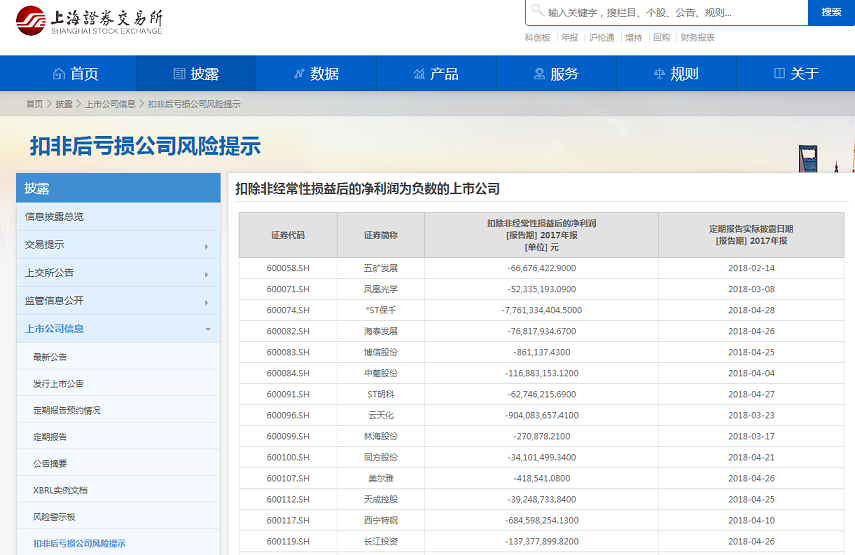Click the 年报 hot keyword link

pyautogui.click(x=569, y=38)
